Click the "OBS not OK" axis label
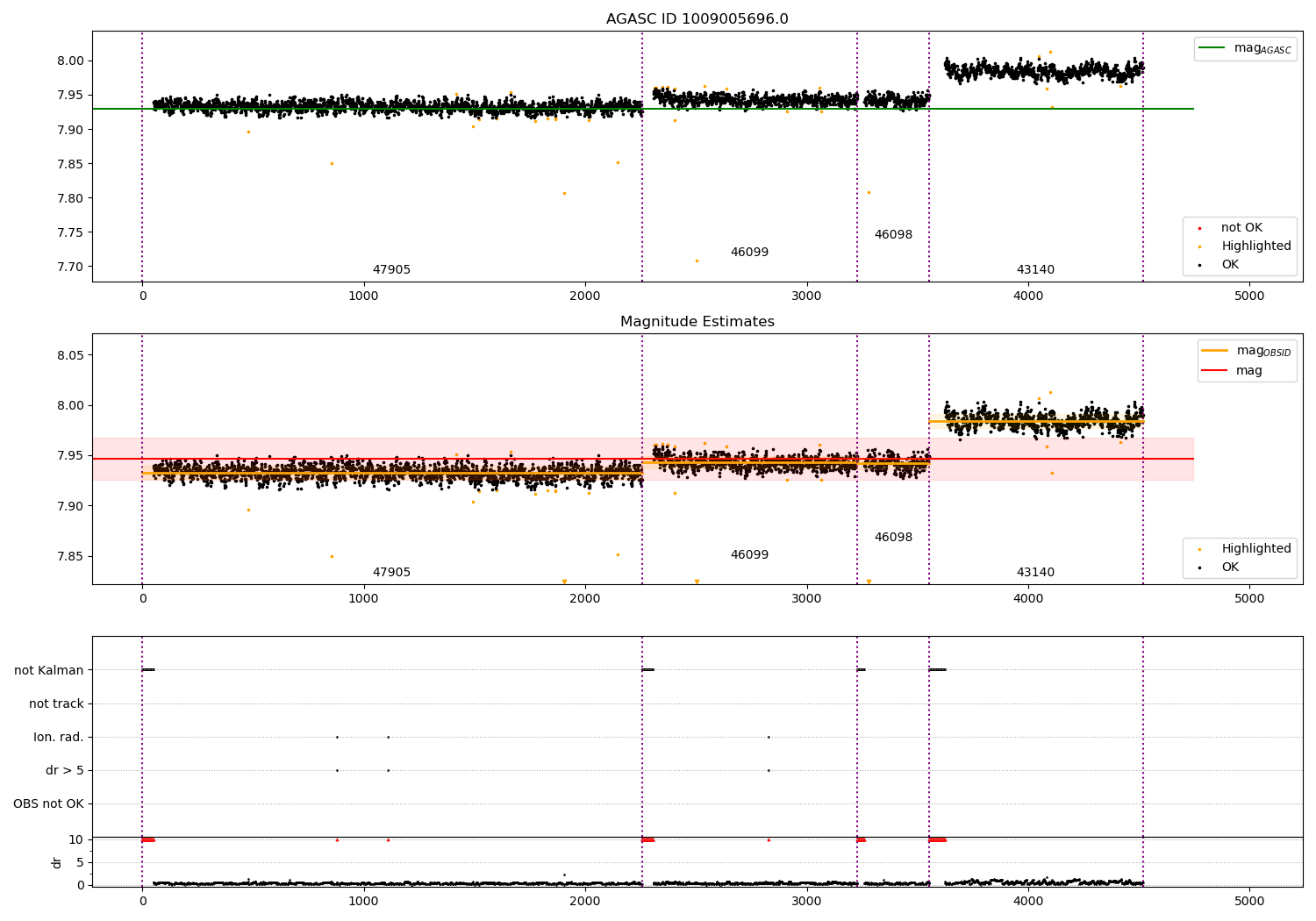1316x921 pixels. pyautogui.click(x=48, y=804)
